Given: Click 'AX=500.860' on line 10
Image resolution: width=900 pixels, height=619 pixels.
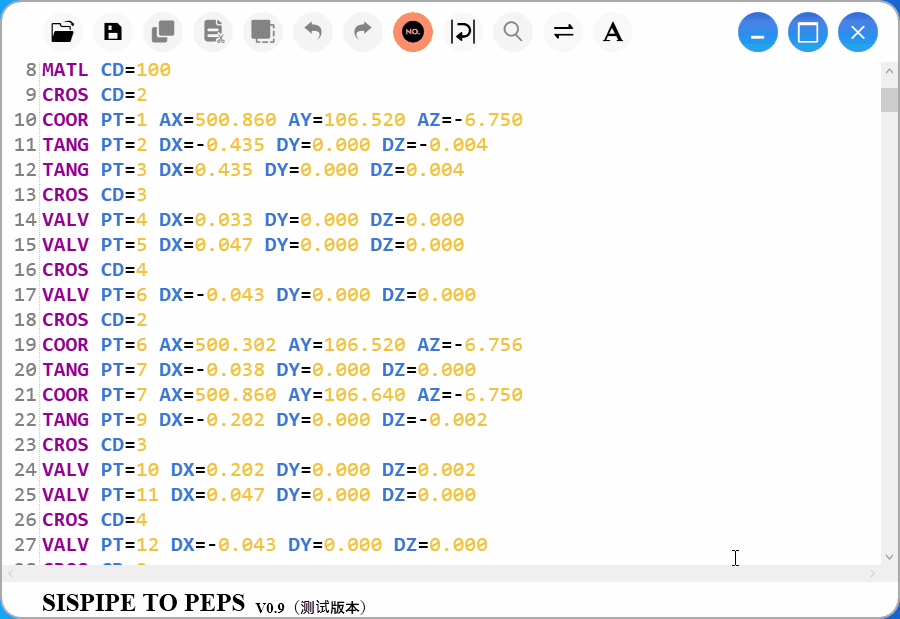Looking at the screenshot, I should click(x=218, y=120).
